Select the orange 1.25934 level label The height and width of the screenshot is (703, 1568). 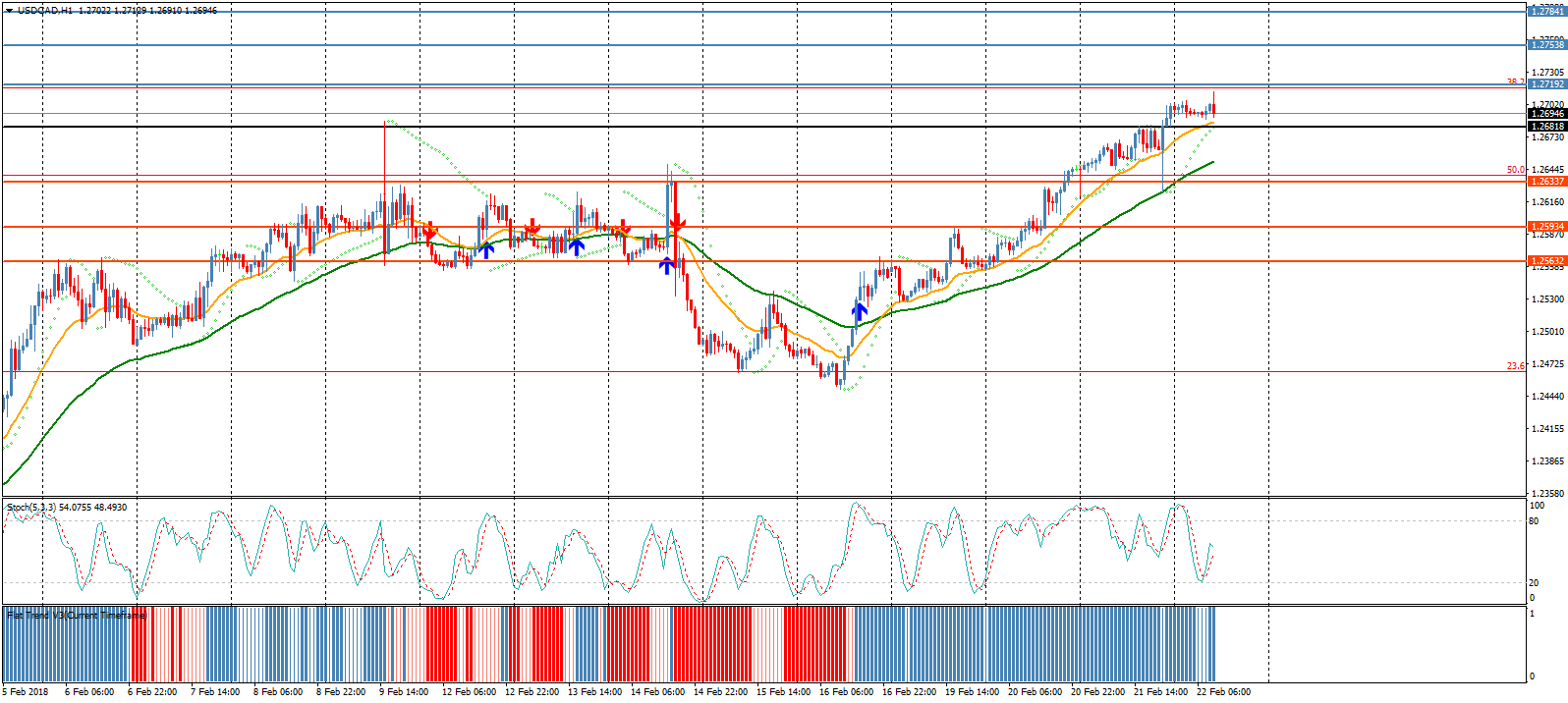click(1546, 227)
